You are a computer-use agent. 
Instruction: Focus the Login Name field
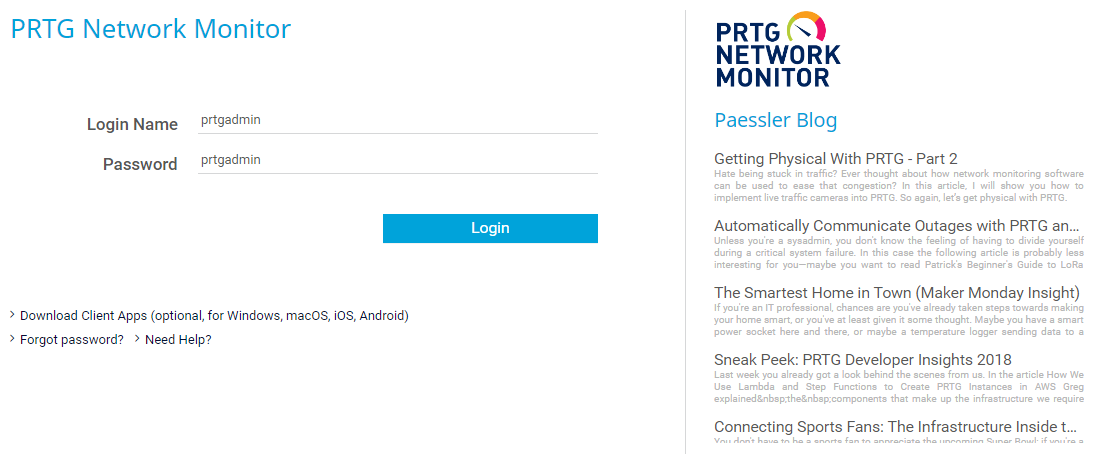[x=397, y=121]
